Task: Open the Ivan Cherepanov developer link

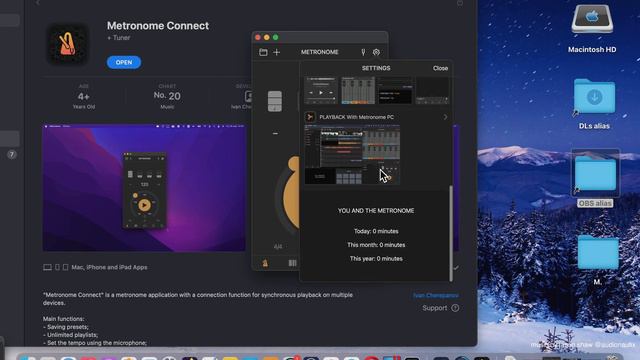Action: (436, 295)
